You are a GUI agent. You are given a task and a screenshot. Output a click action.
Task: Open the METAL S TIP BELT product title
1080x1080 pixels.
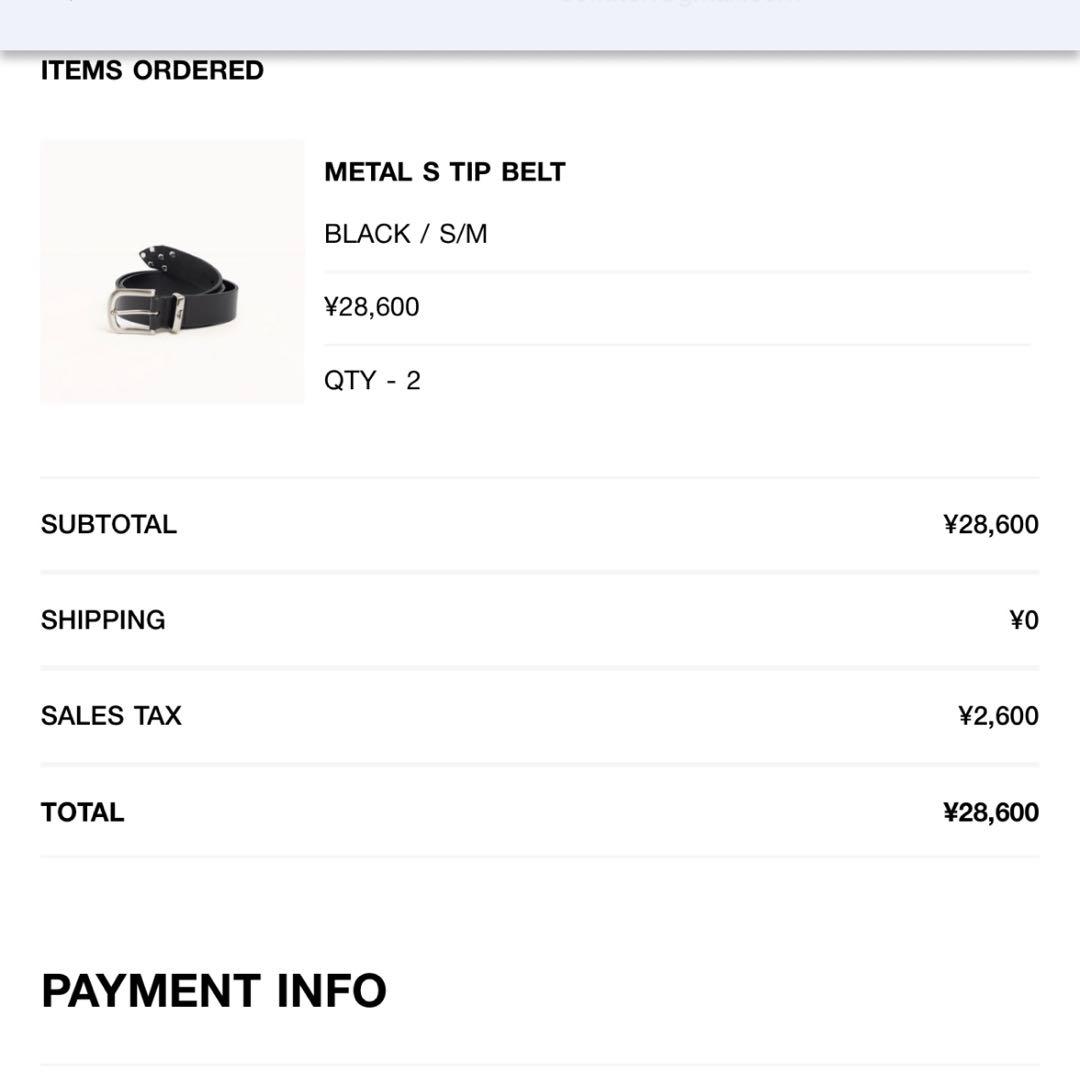pos(444,172)
